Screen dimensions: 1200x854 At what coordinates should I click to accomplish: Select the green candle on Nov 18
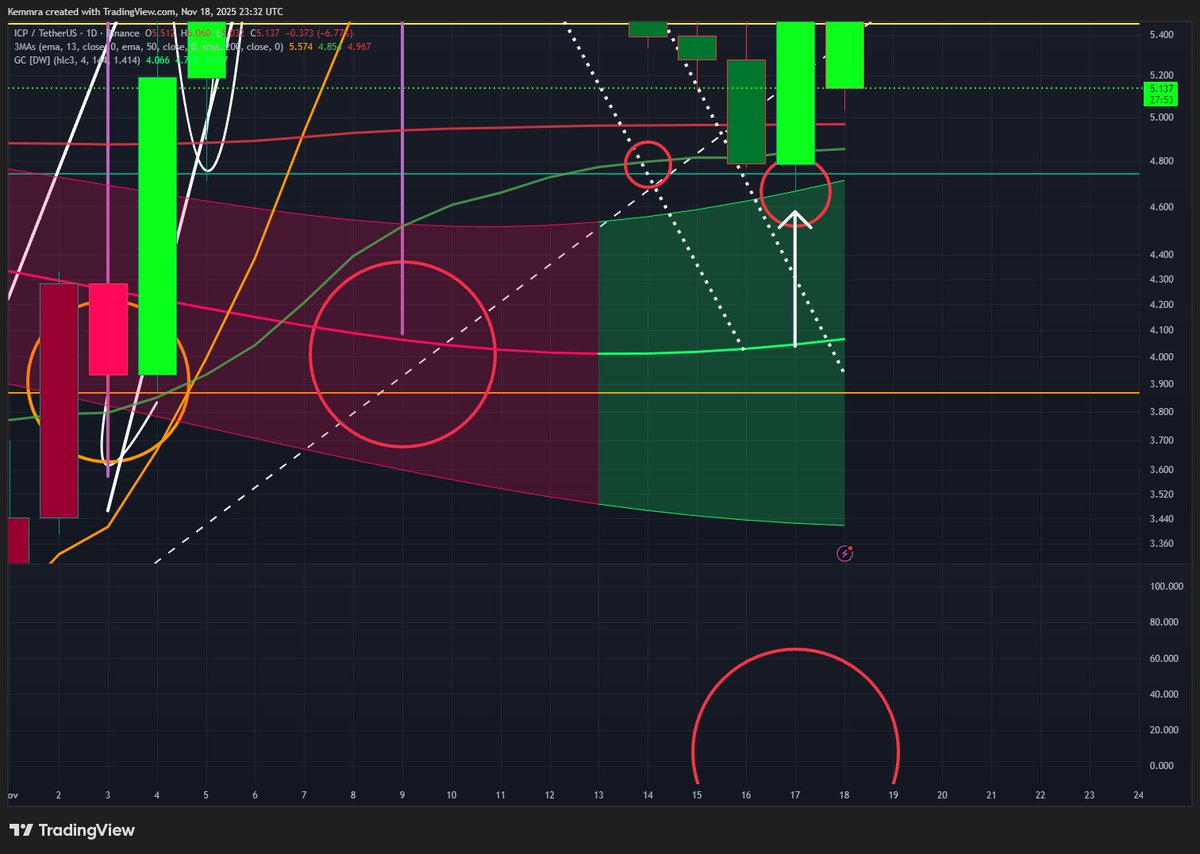845,55
